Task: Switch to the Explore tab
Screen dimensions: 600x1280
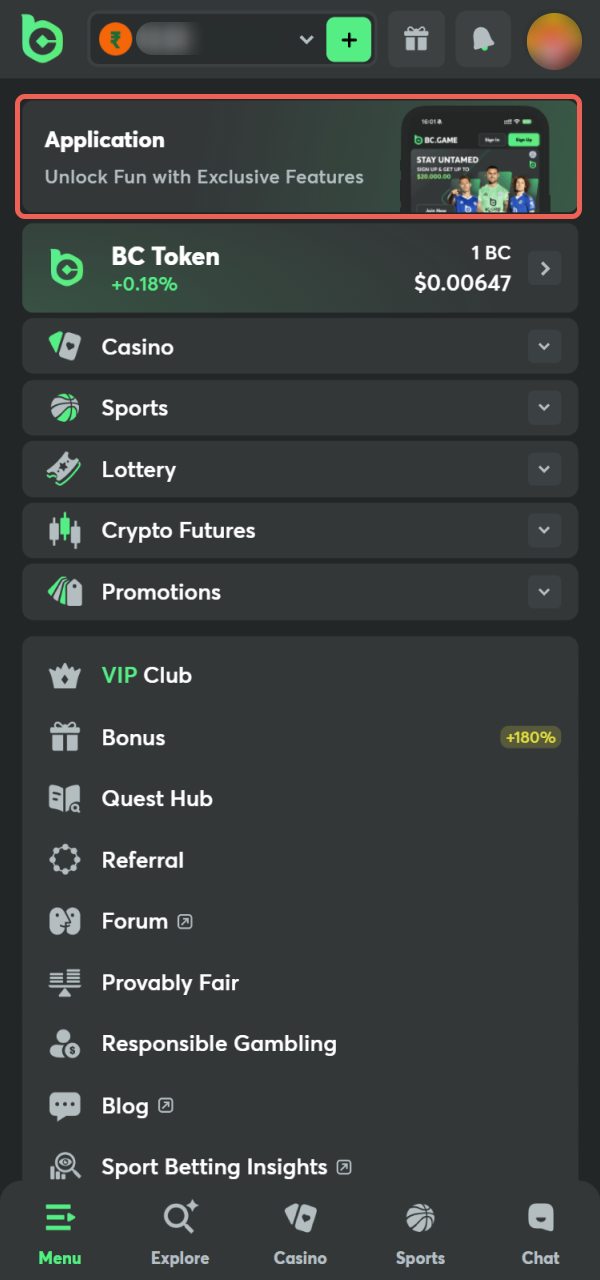Action: pyautogui.click(x=180, y=1232)
